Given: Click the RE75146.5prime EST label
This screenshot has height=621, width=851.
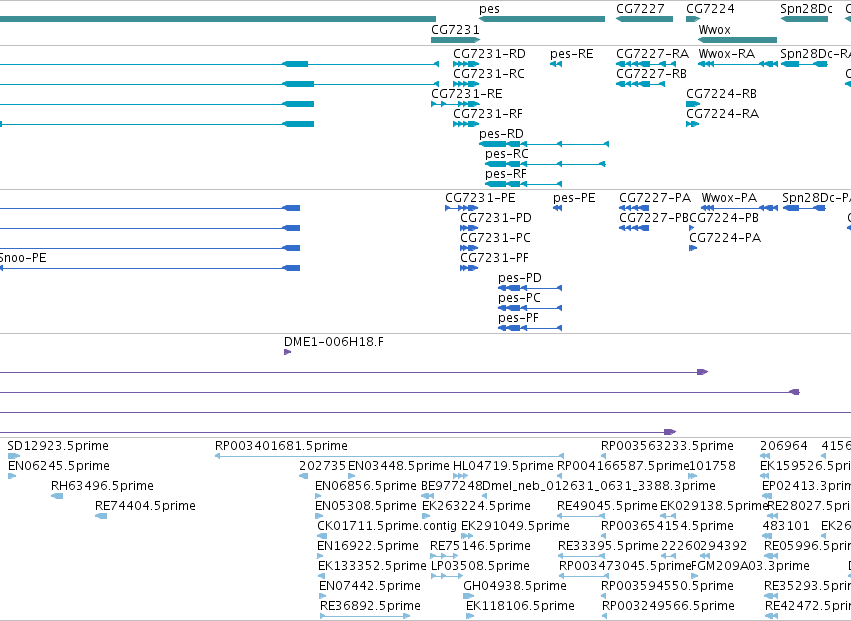Looking at the screenshot, I should [x=480, y=546].
